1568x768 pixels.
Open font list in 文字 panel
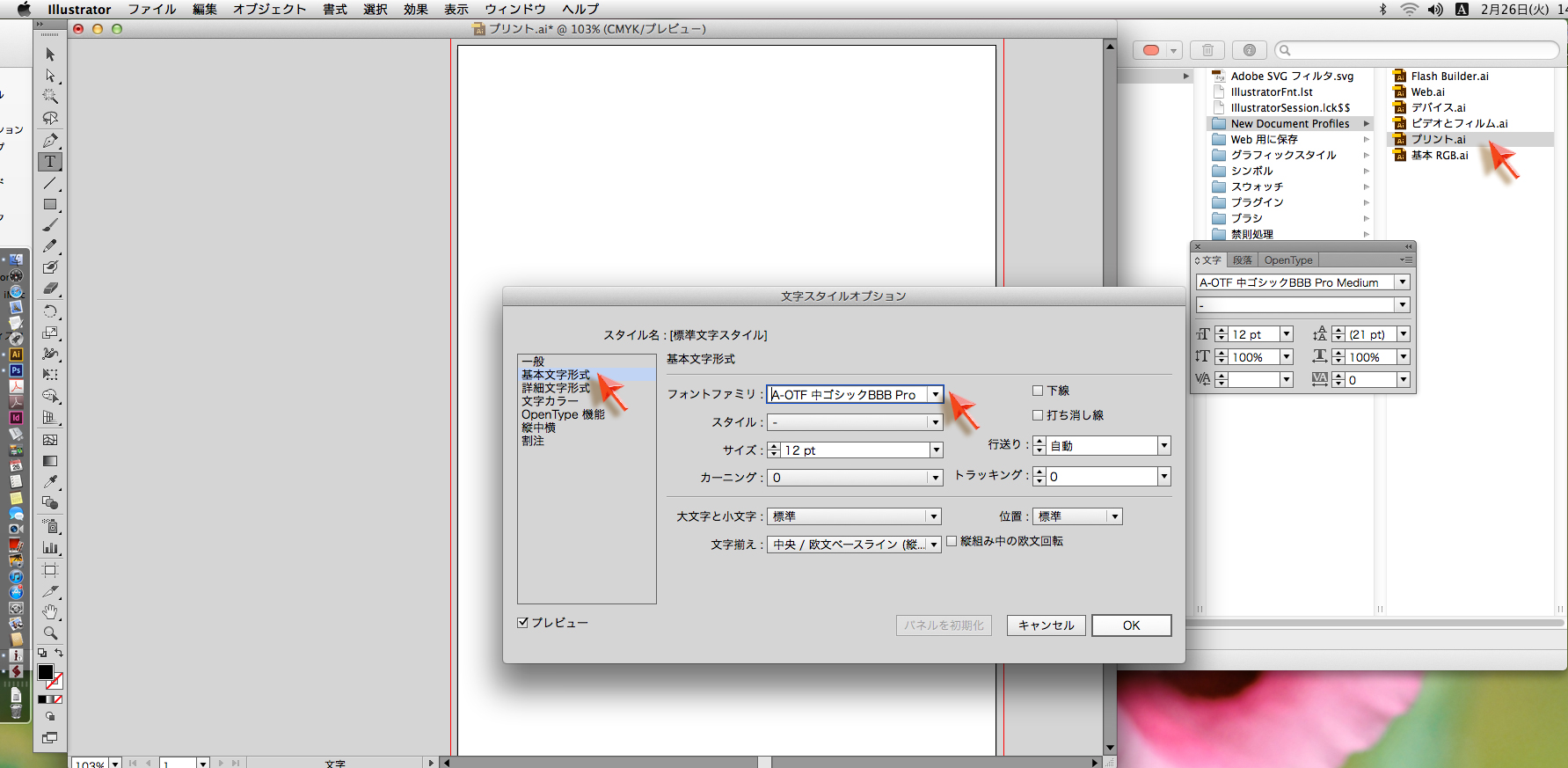[x=1404, y=282]
